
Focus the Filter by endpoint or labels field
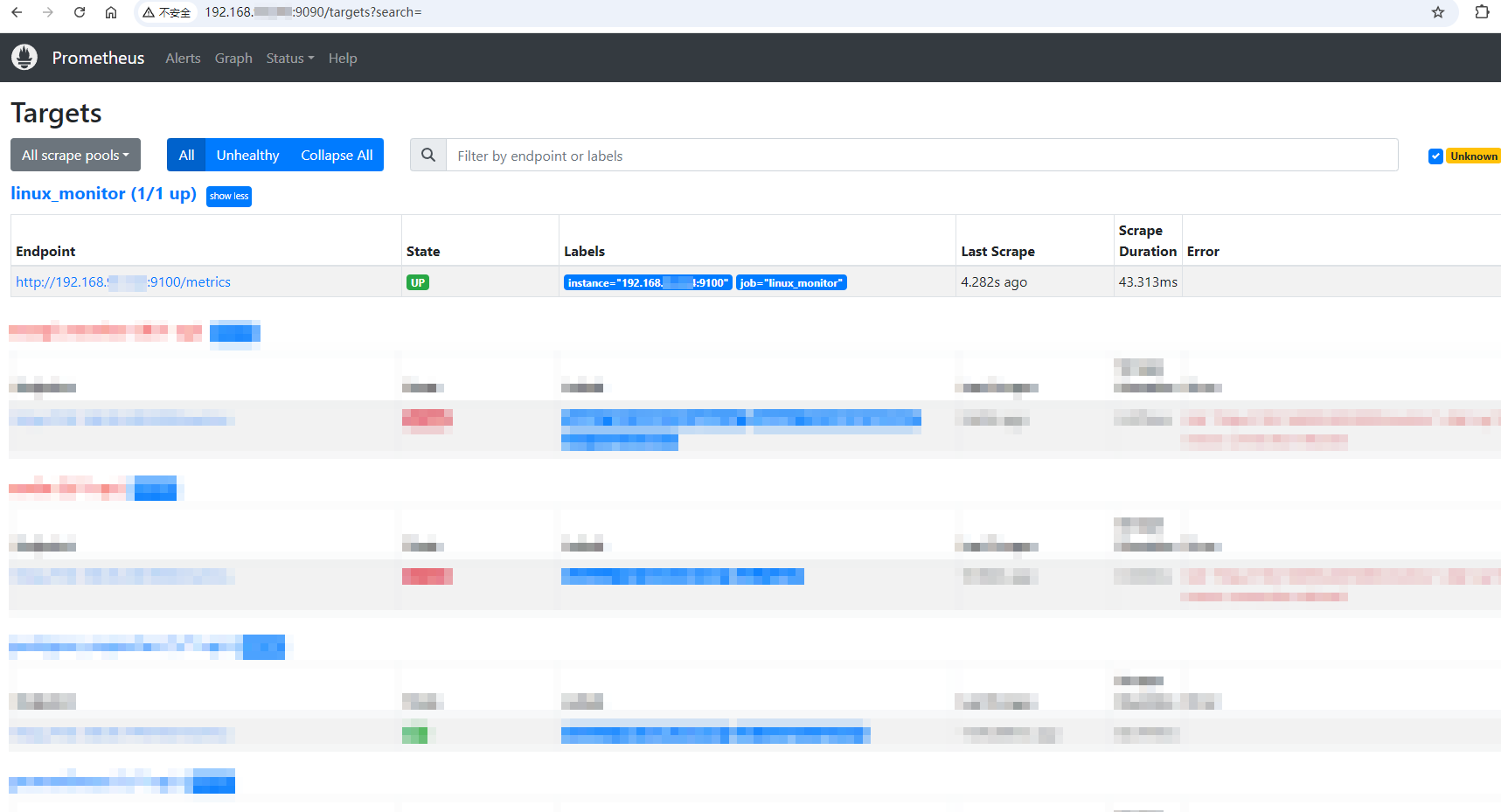coord(921,155)
